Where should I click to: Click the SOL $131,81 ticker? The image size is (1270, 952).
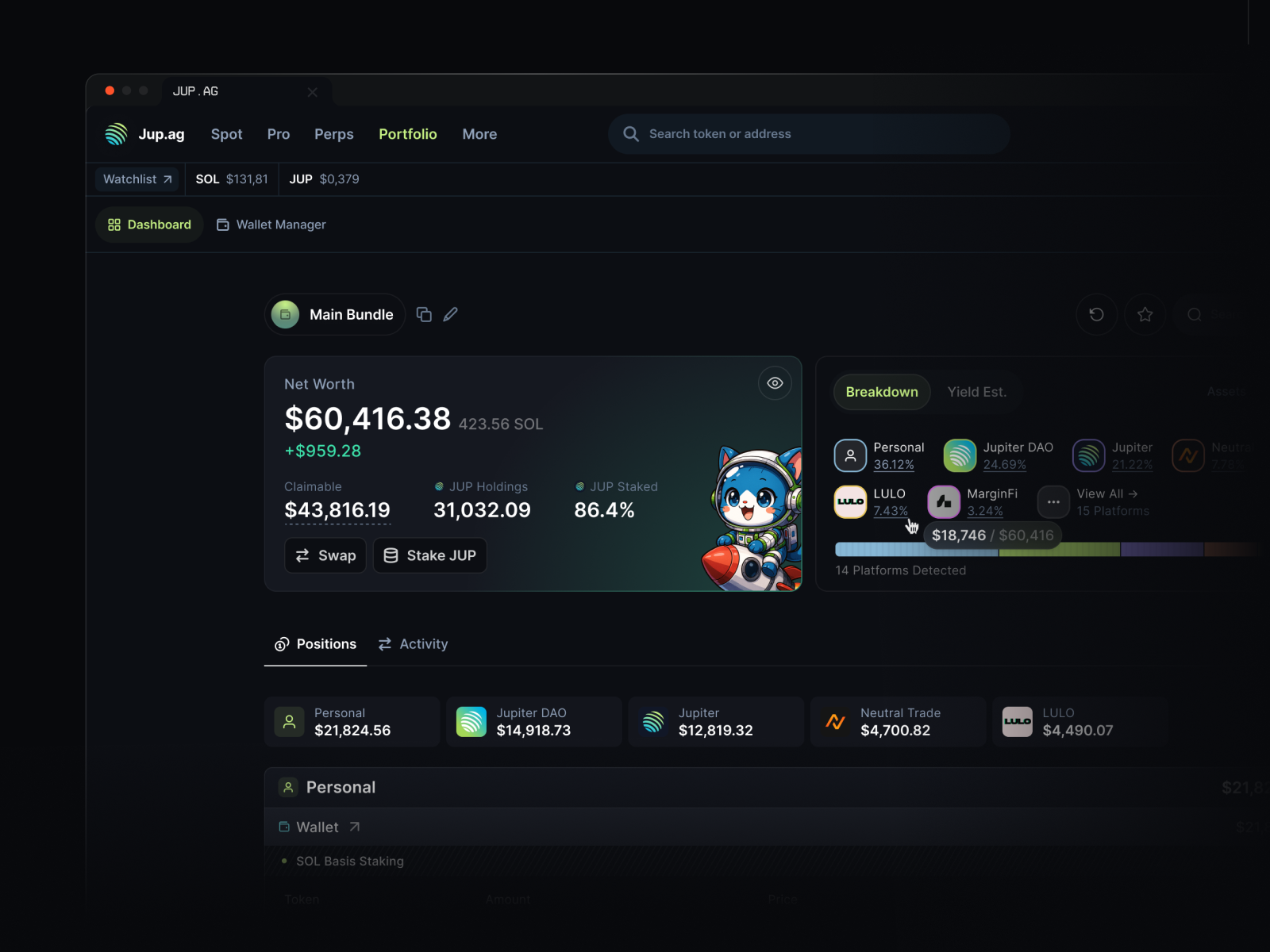click(232, 179)
